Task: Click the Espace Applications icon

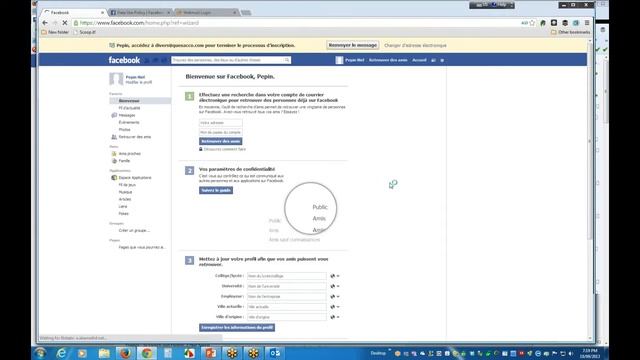Action: (114, 178)
